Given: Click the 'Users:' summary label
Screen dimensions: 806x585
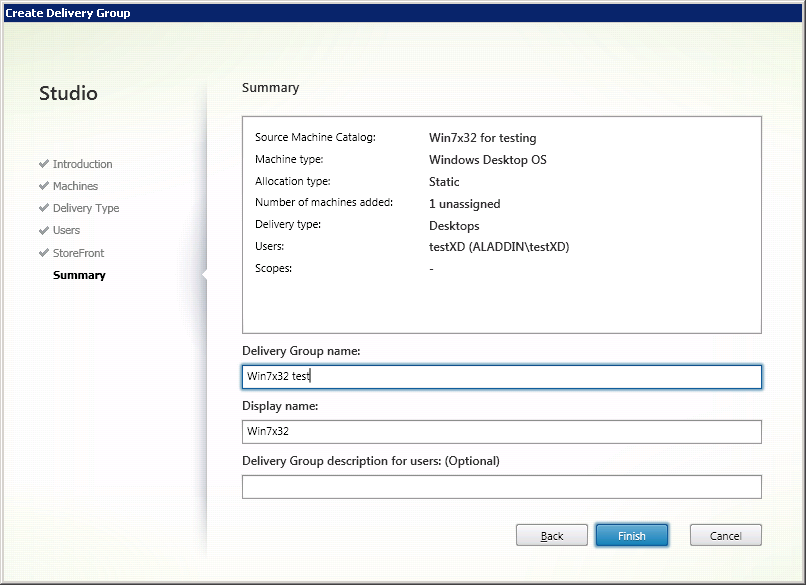Looking at the screenshot, I should pyautogui.click(x=269, y=246).
